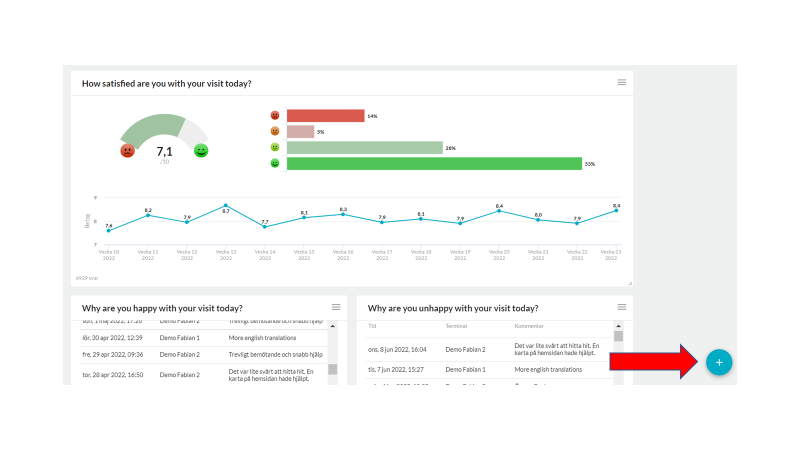Click the 'Why are you unhappy with your visit today?' title

point(453,308)
